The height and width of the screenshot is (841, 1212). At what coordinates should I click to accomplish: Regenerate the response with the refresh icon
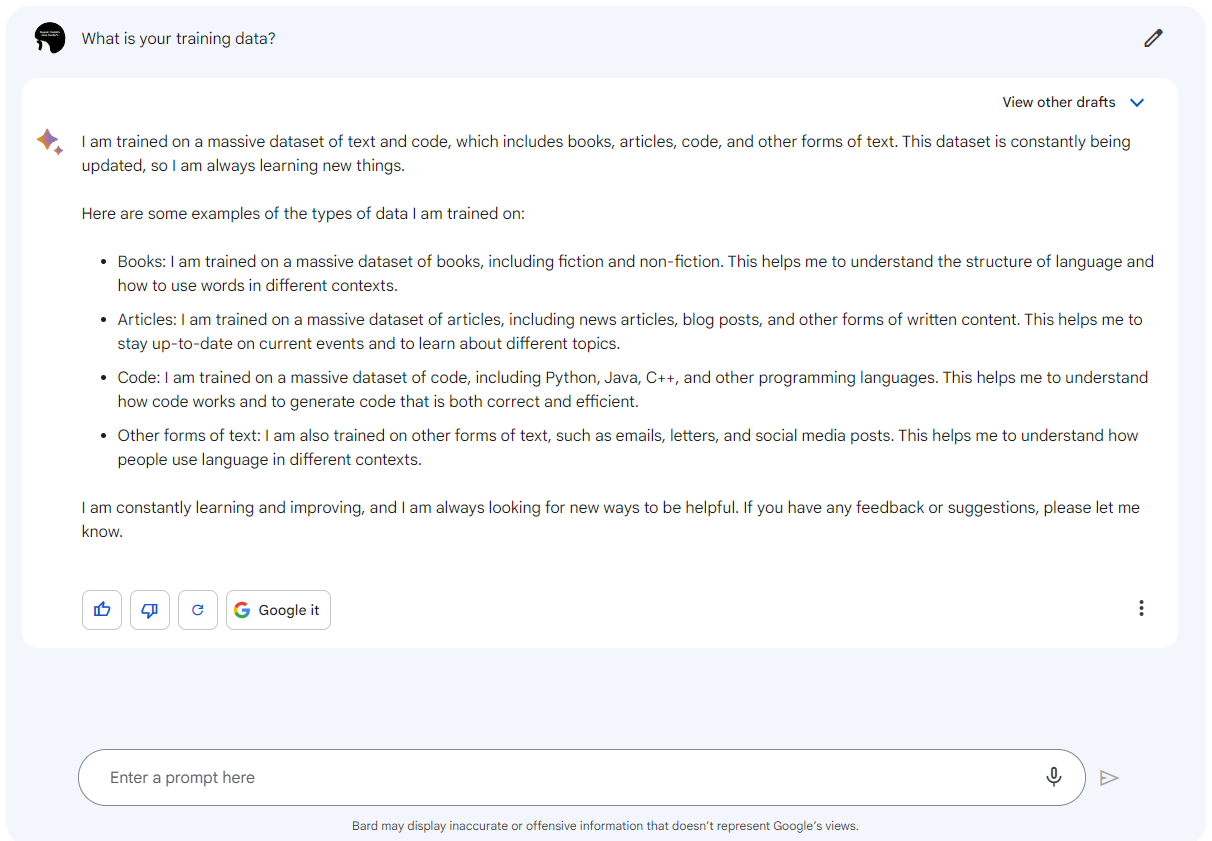coord(198,610)
